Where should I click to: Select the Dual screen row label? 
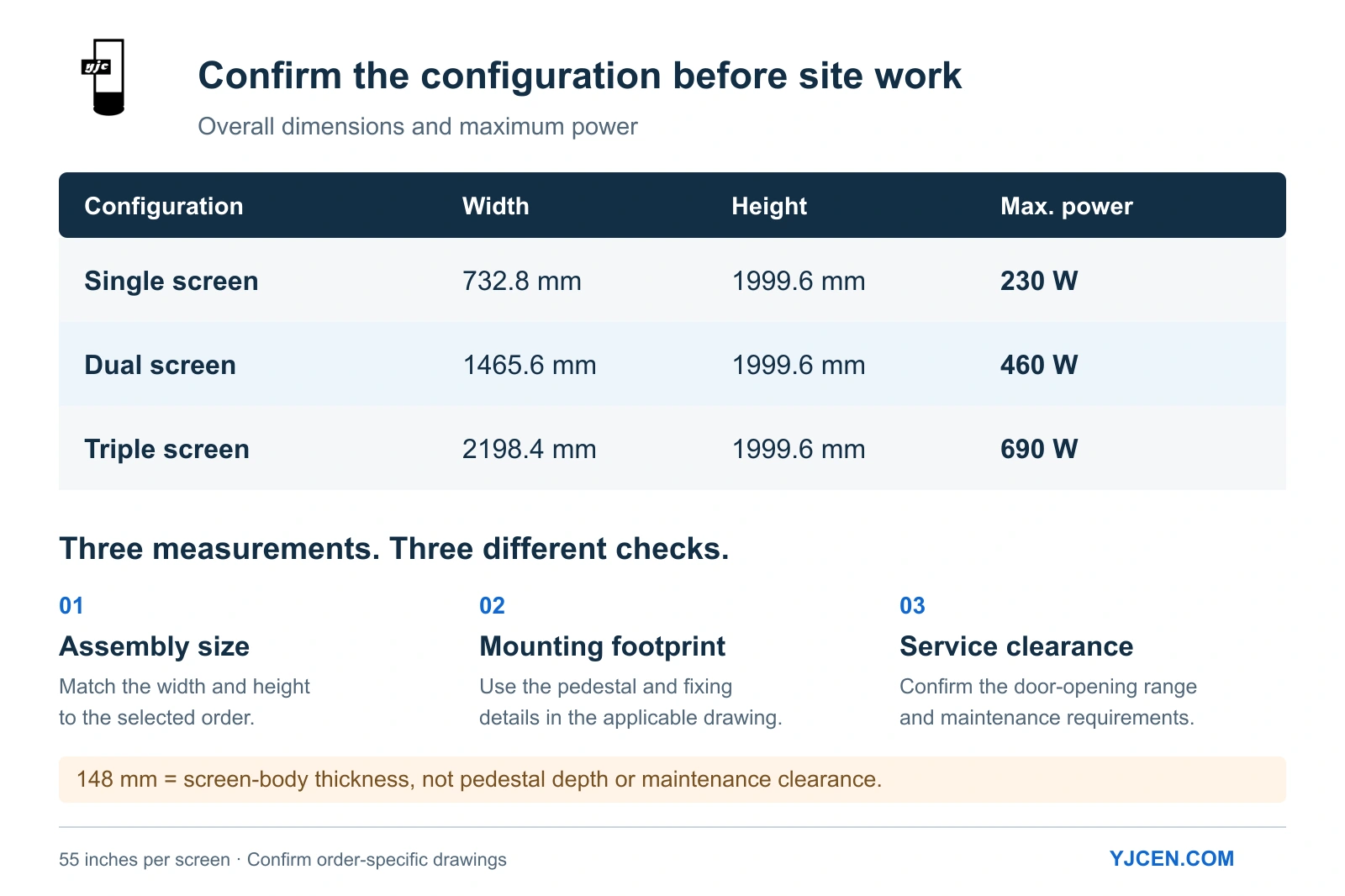click(x=161, y=365)
